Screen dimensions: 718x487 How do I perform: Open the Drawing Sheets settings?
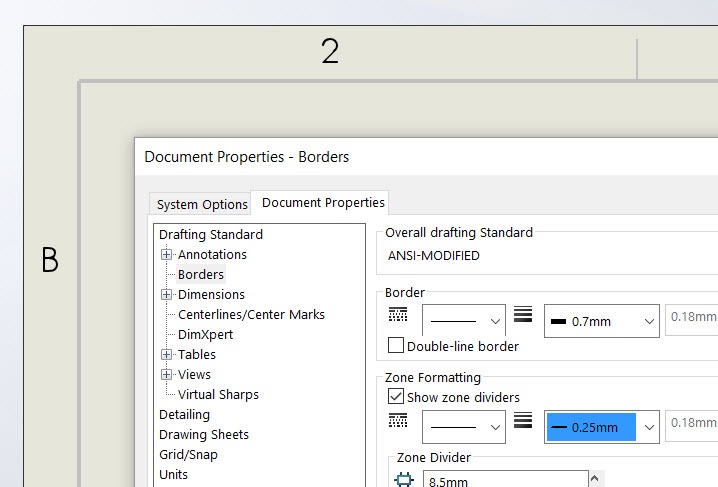pyautogui.click(x=204, y=434)
